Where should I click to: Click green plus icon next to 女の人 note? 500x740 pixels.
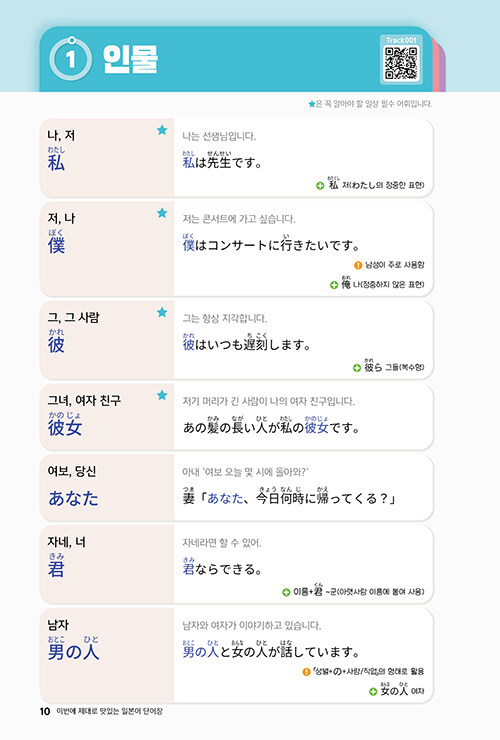coord(373,691)
